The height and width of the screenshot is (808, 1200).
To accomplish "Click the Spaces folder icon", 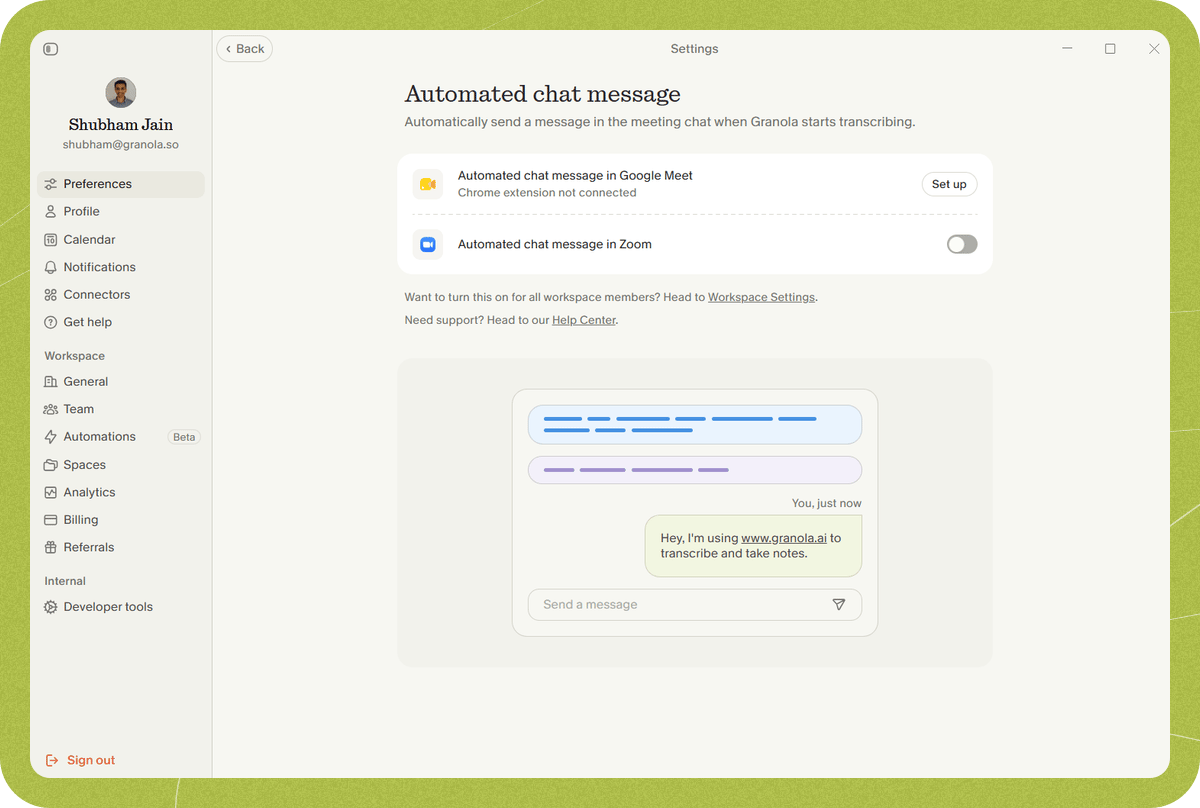I will tap(51, 465).
